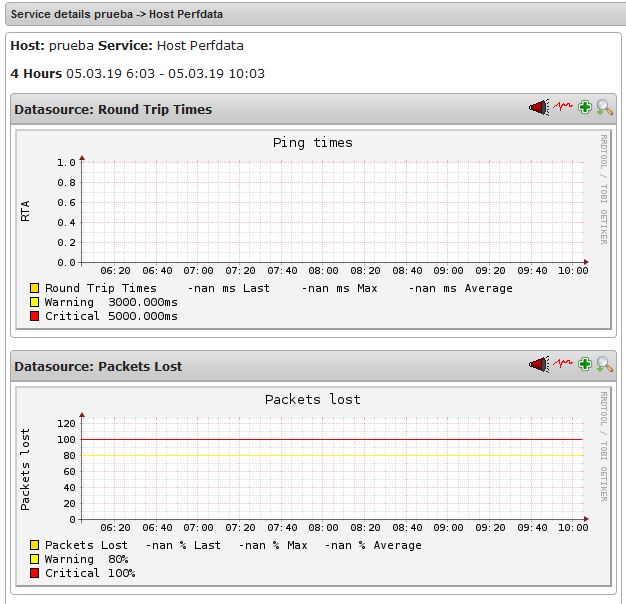626x604 pixels.
Task: Click the magnifier zoom icon for Round Trip Times
Action: click(604, 108)
